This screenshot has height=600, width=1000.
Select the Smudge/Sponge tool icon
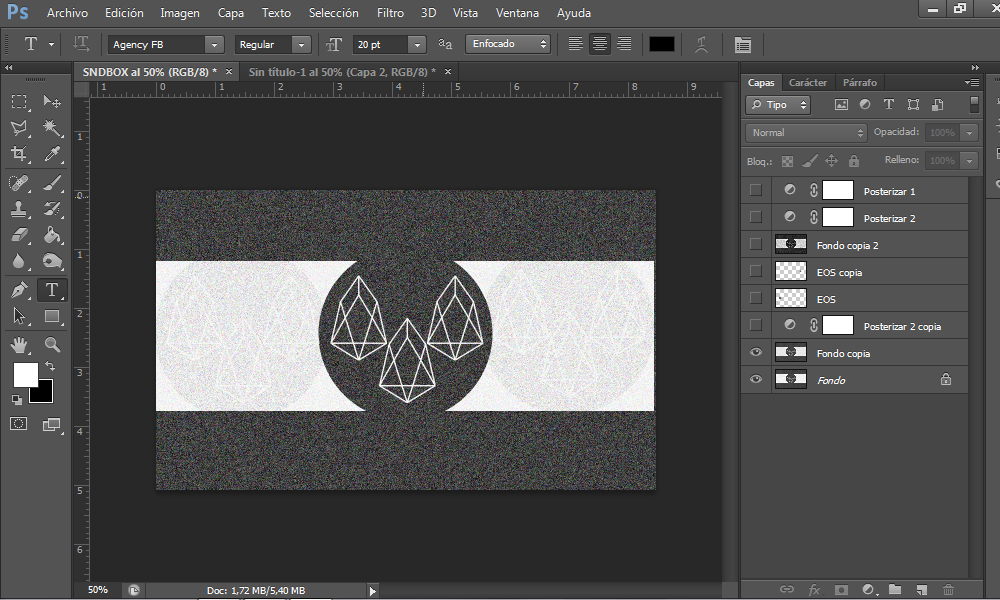tap(52, 261)
